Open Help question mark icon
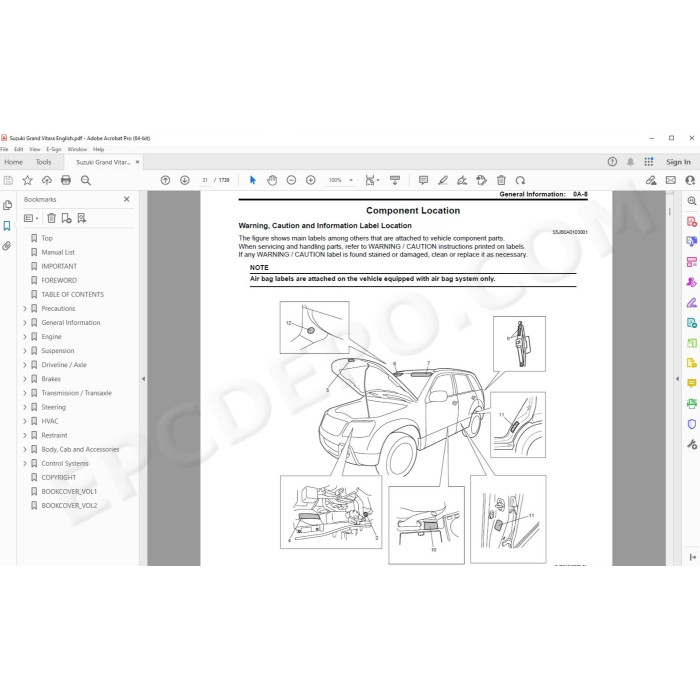 612,162
